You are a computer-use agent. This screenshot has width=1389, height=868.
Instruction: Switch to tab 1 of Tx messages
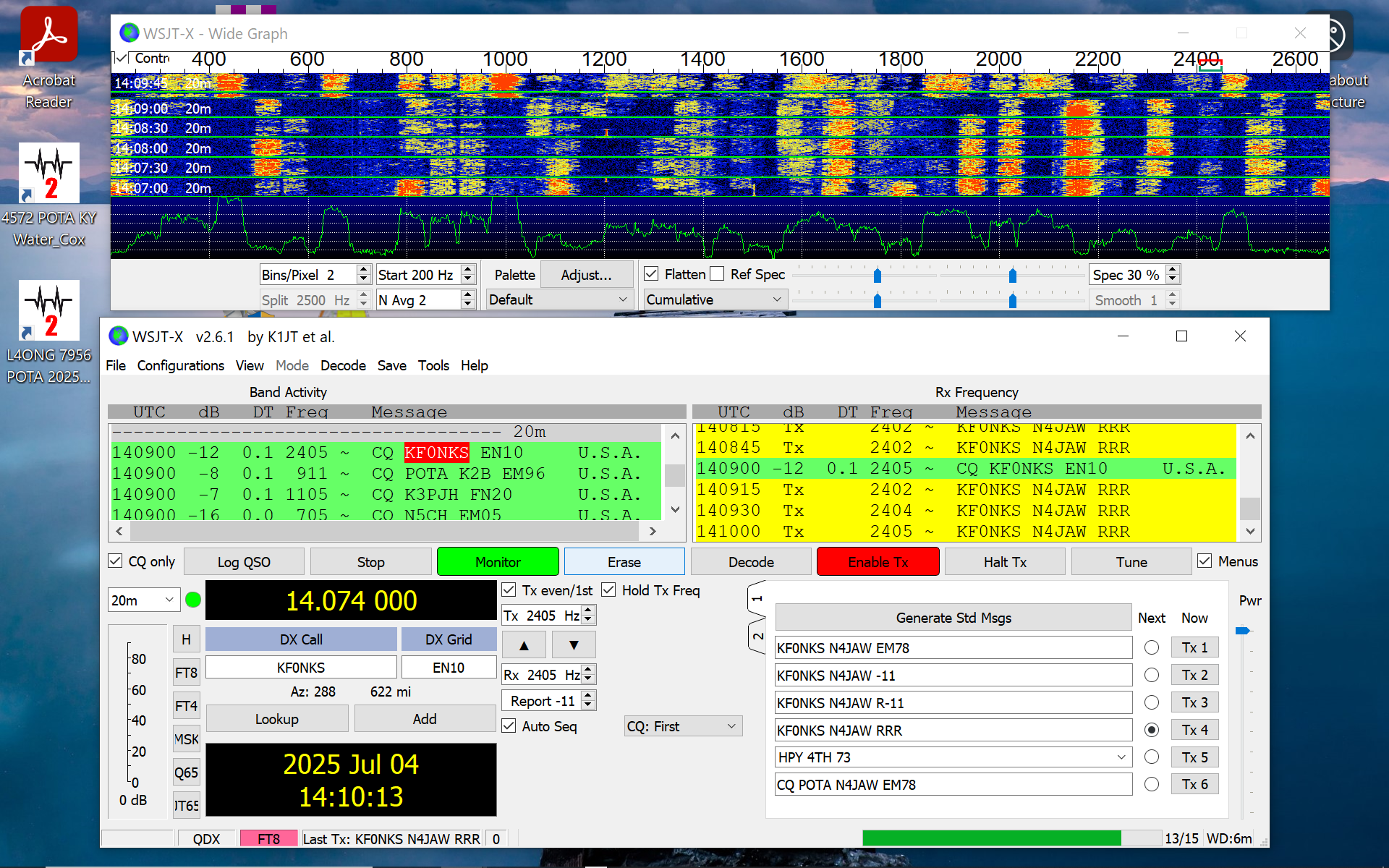[757, 599]
